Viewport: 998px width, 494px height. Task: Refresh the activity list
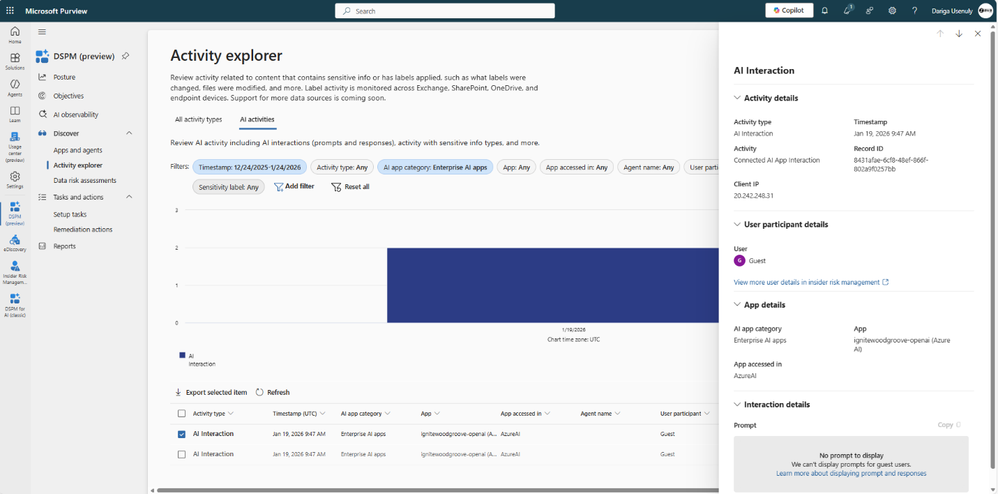point(272,392)
